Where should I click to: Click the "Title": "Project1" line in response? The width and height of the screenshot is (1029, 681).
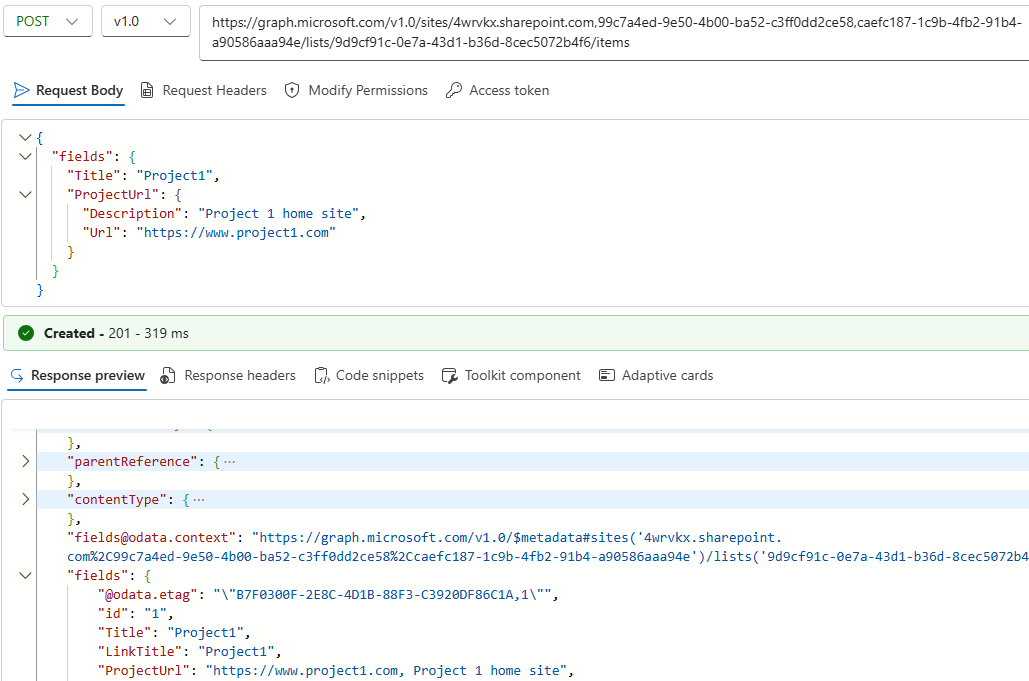coord(174,632)
